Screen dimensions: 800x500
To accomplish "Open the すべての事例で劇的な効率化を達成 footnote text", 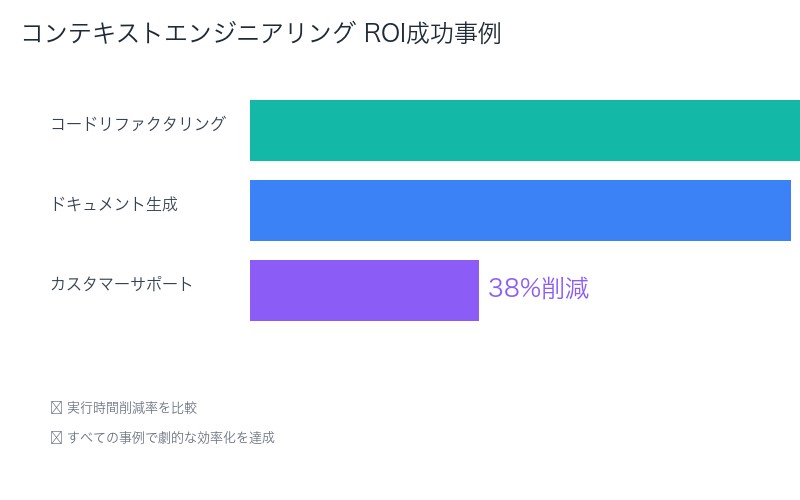I will (170, 438).
